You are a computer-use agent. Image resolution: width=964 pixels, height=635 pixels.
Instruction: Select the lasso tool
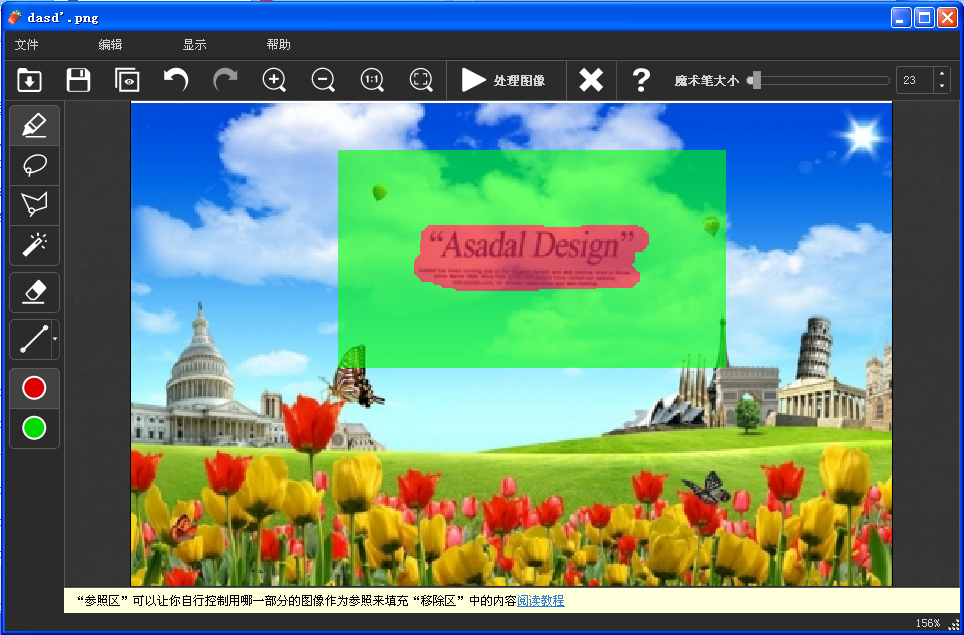tap(34, 165)
